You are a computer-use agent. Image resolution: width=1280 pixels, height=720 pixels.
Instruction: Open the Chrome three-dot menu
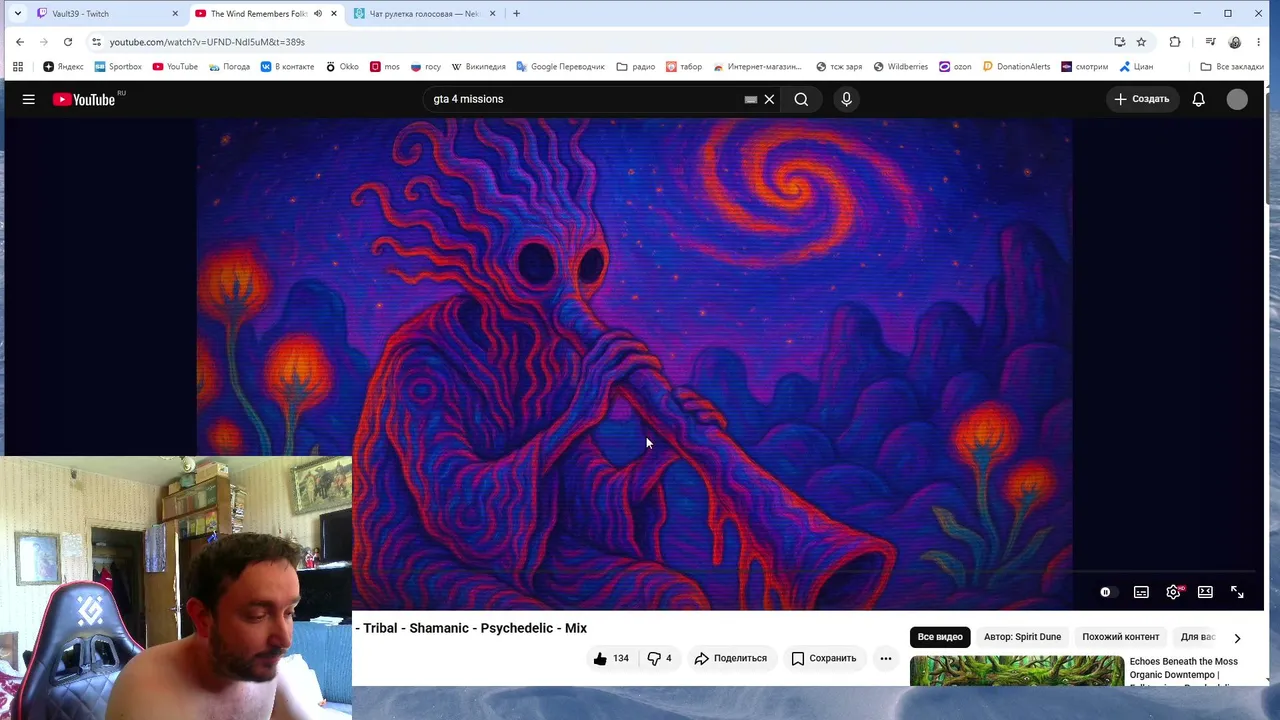(1259, 42)
